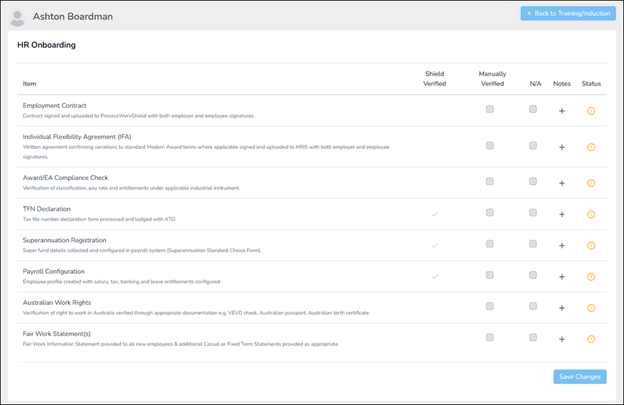The height and width of the screenshot is (405, 624).
Task: Go back to Training/Induction
Action: coord(568,14)
